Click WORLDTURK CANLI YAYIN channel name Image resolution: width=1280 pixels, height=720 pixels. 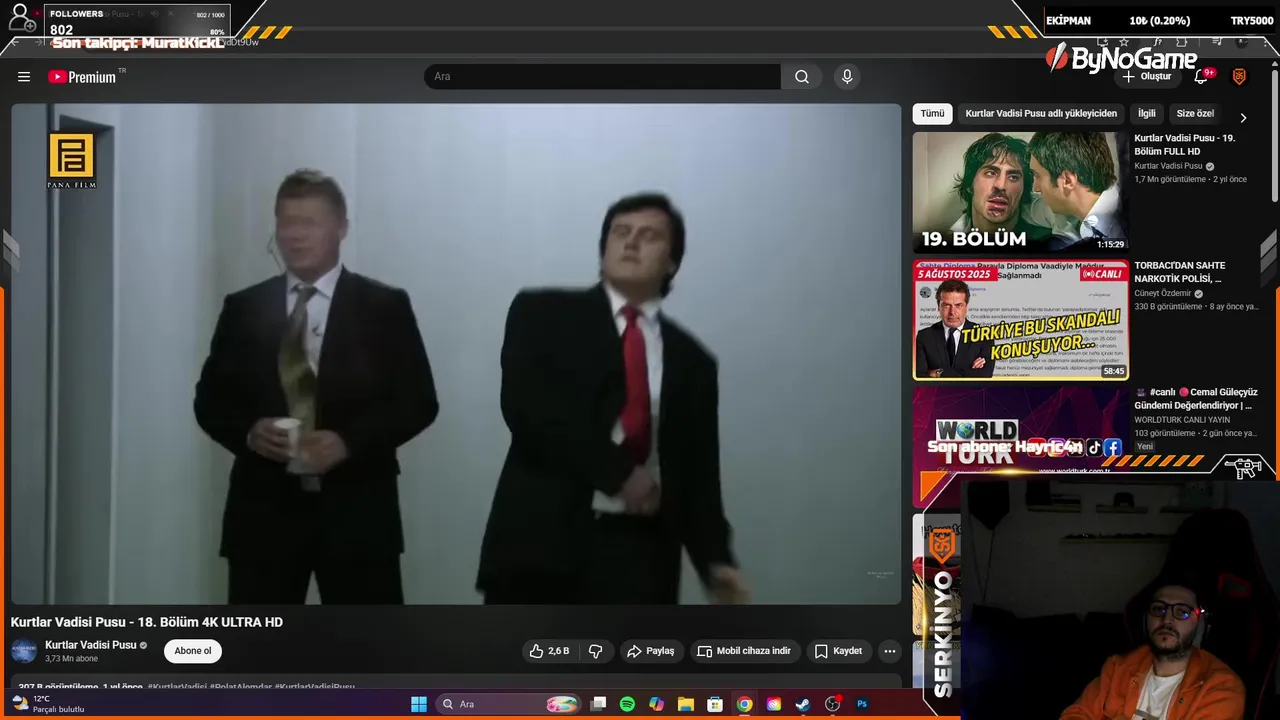coord(1182,421)
